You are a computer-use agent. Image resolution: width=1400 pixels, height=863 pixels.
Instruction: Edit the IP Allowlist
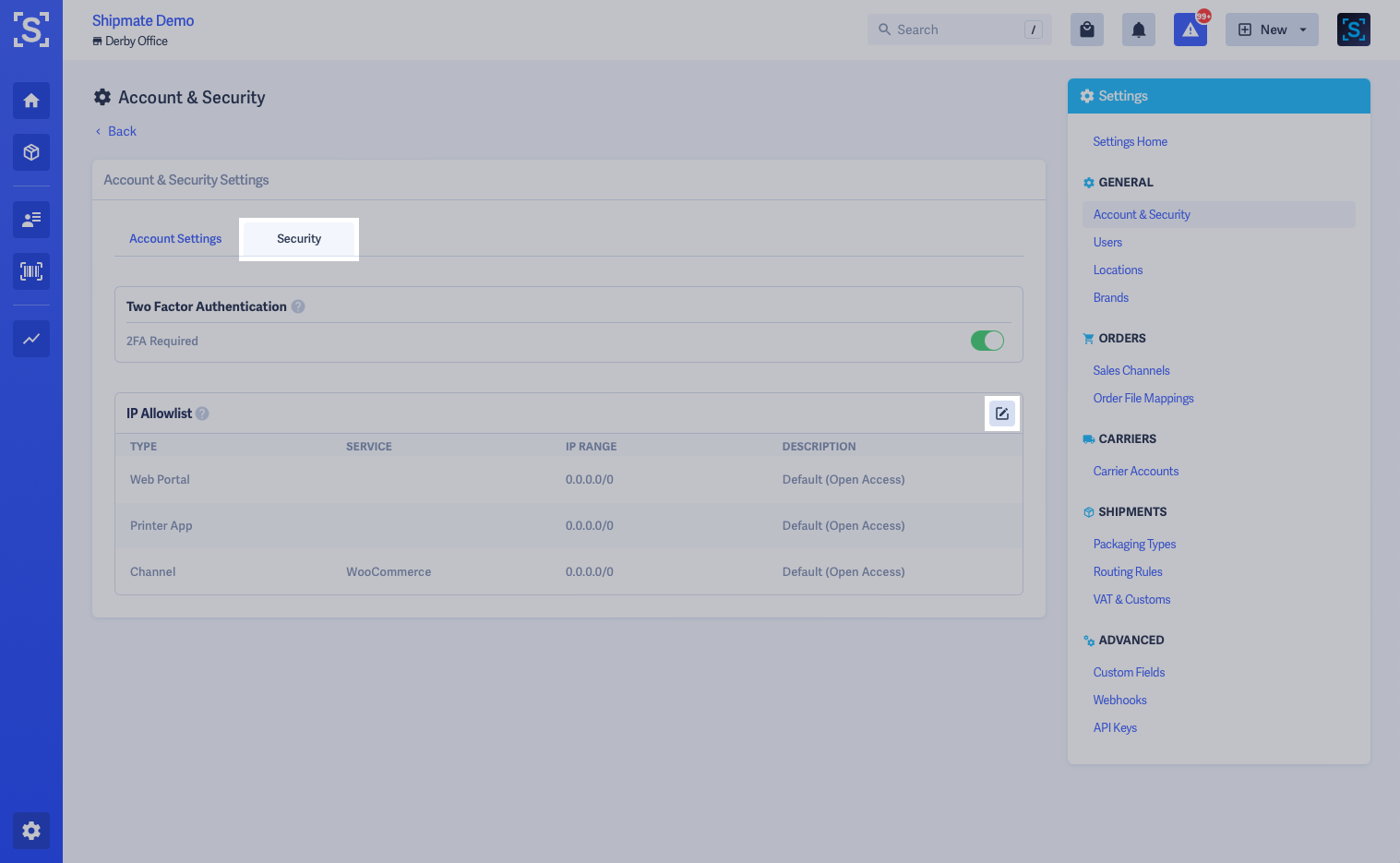click(x=1002, y=414)
